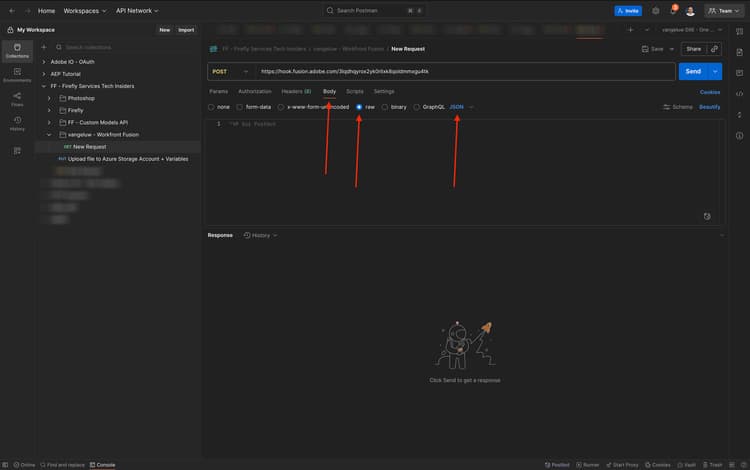
Task: Open the API Network dropdown
Action: tap(137, 11)
